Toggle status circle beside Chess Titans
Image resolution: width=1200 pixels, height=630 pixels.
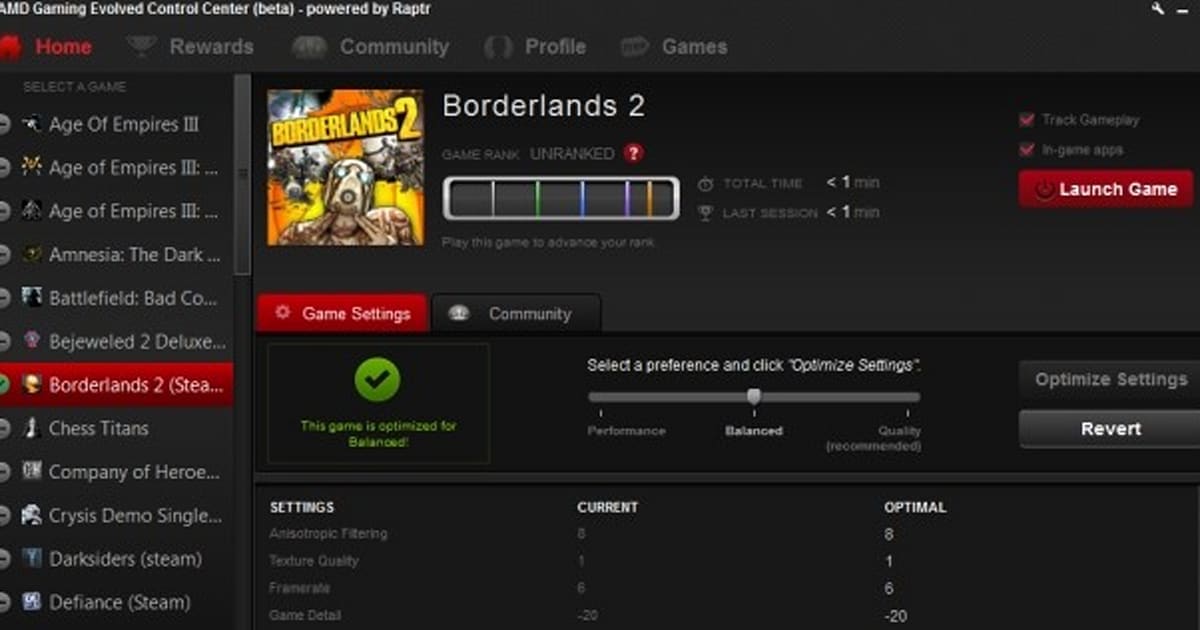pyautogui.click(x=4, y=428)
